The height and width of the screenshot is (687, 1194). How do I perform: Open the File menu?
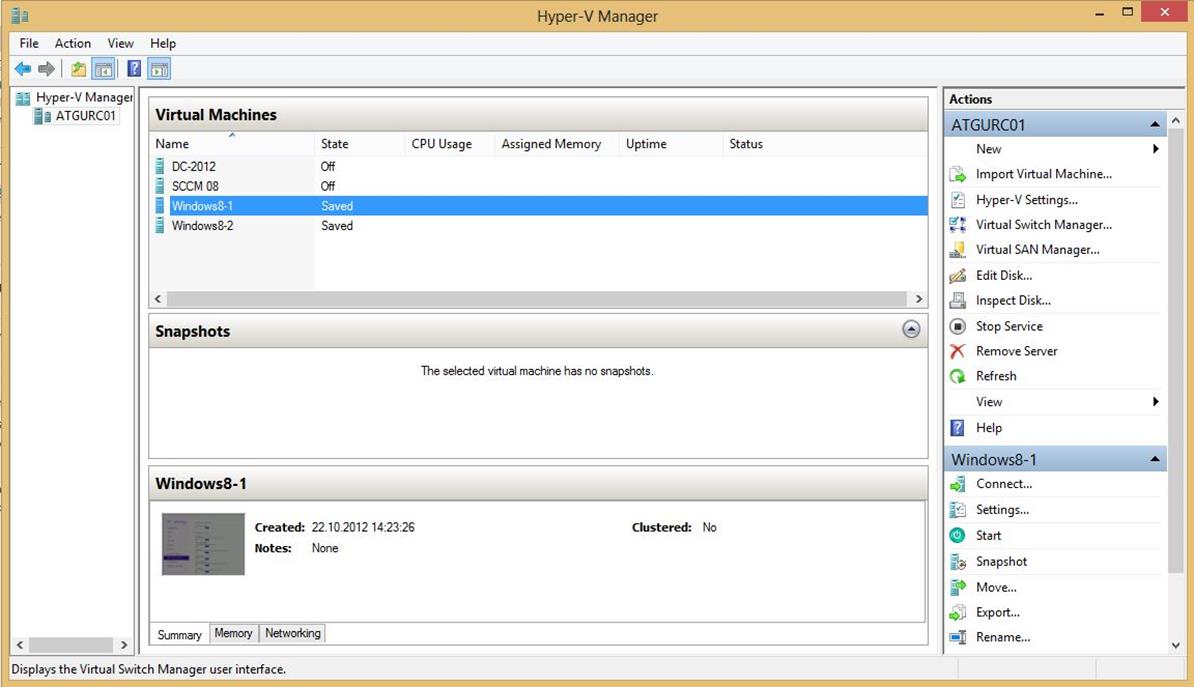(29, 43)
